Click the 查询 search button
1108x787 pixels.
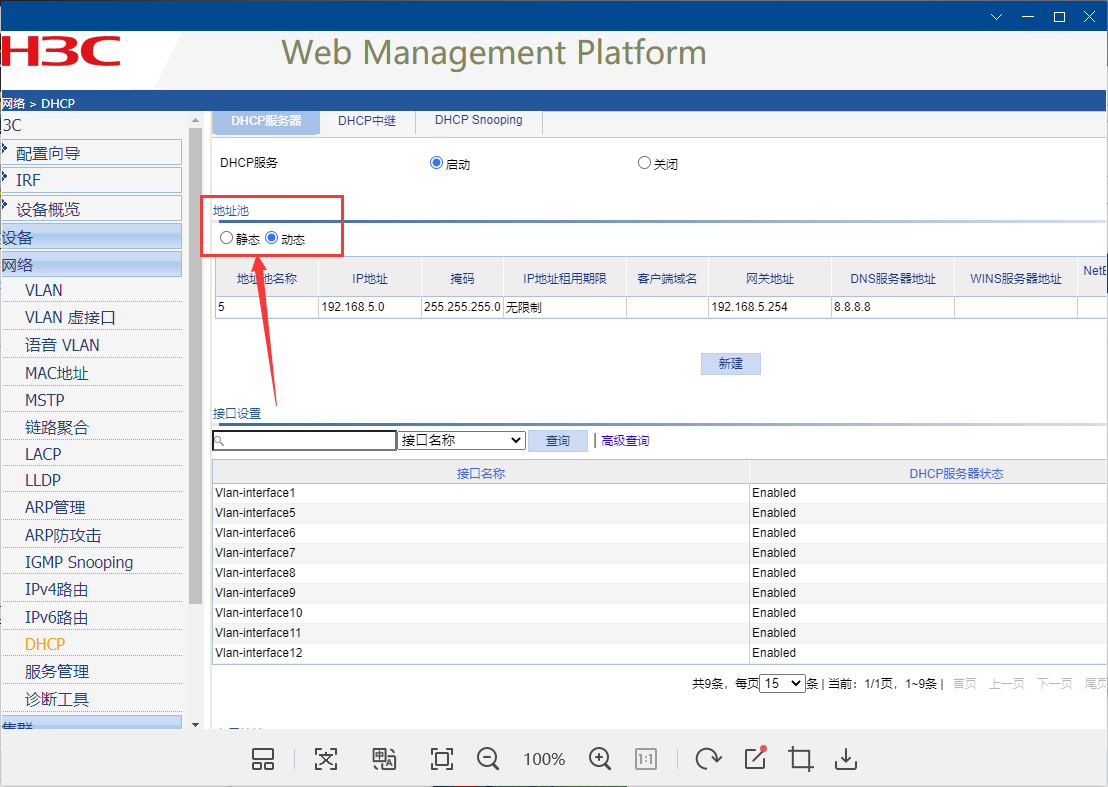(558, 441)
